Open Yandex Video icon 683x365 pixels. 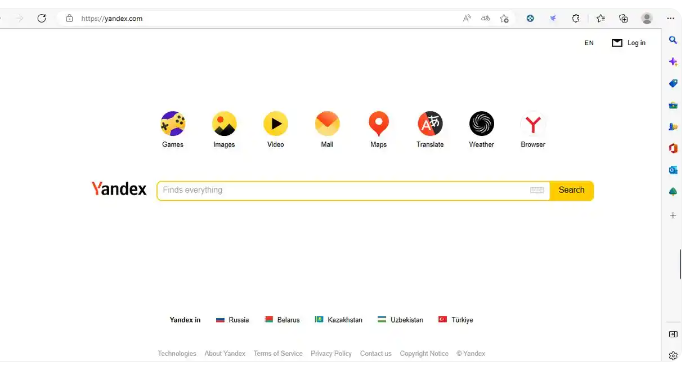pos(276,123)
